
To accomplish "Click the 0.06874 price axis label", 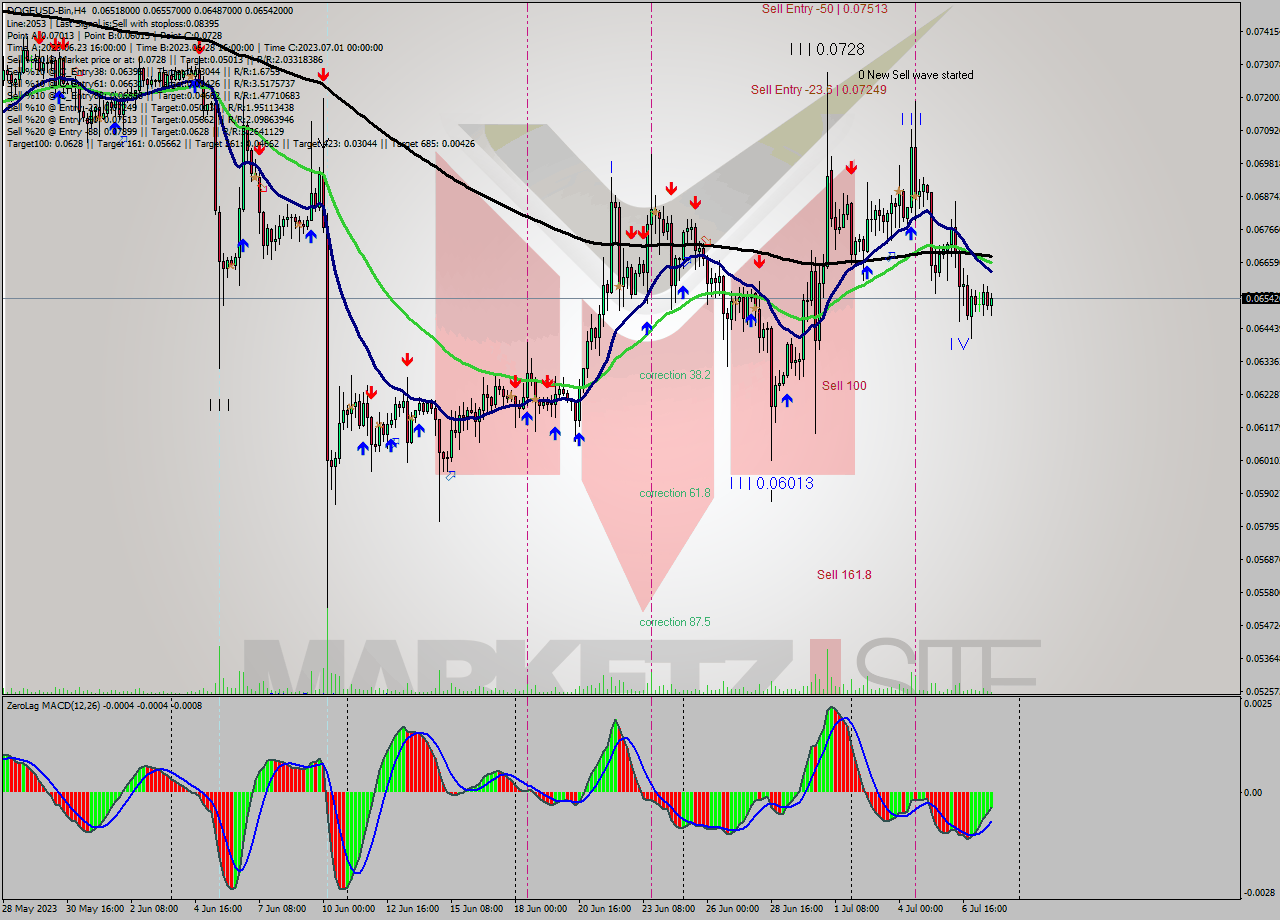I will pyautogui.click(x=1261, y=196).
